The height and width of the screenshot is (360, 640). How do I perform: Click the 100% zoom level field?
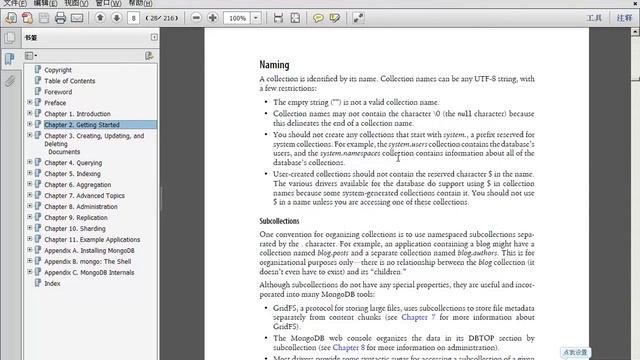(x=237, y=18)
